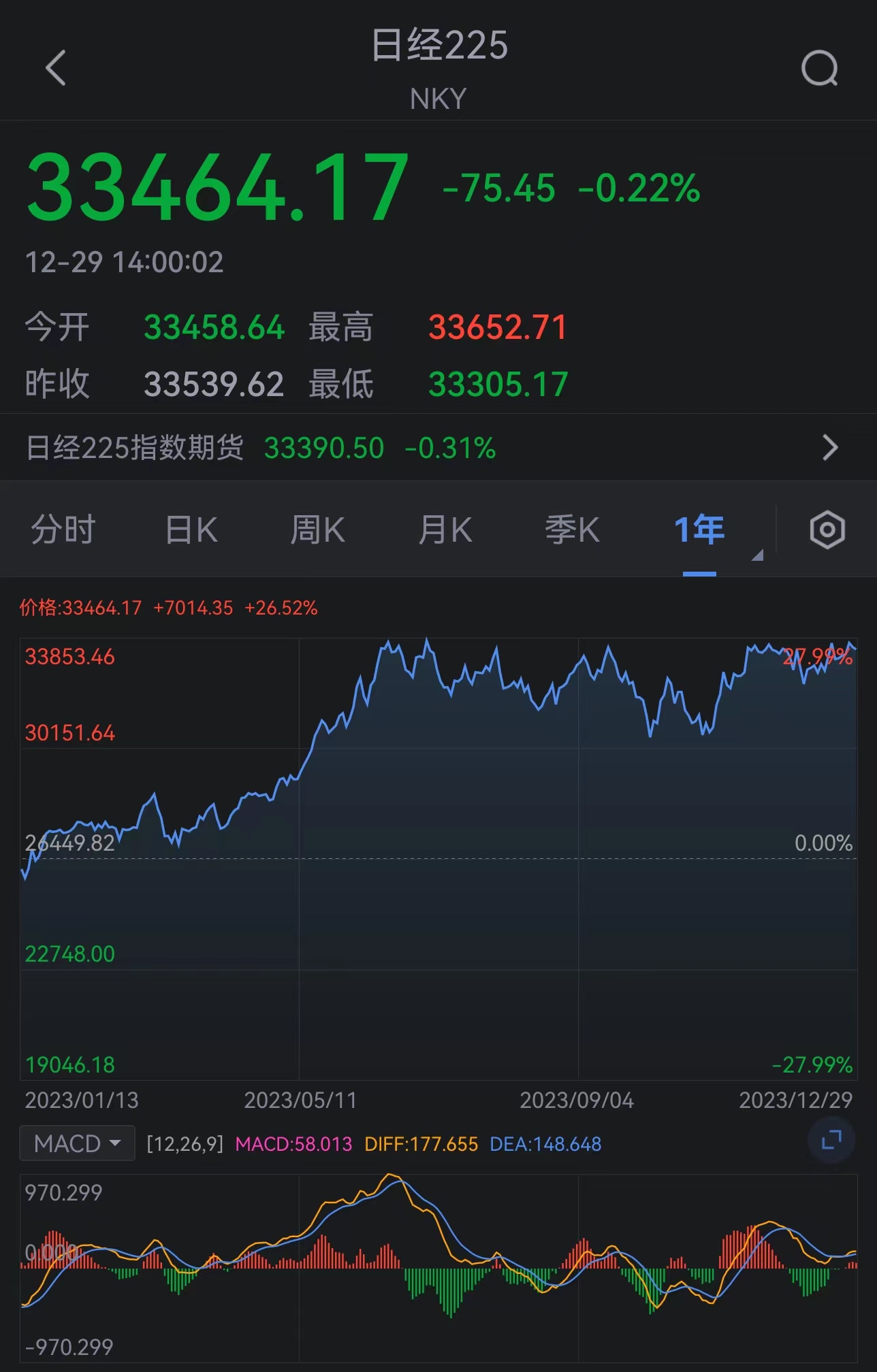Tap the MACD:58.013 value
Viewport: 877px width, 1372px height.
(x=293, y=1144)
